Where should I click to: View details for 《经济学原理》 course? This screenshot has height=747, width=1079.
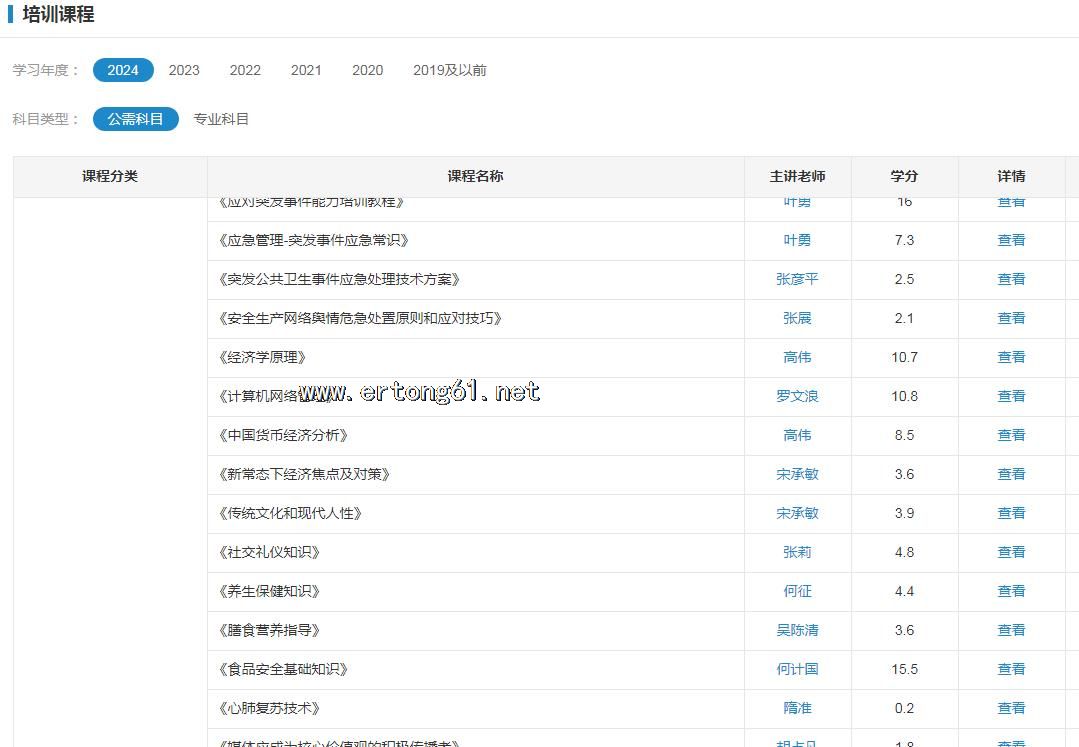(x=1011, y=357)
